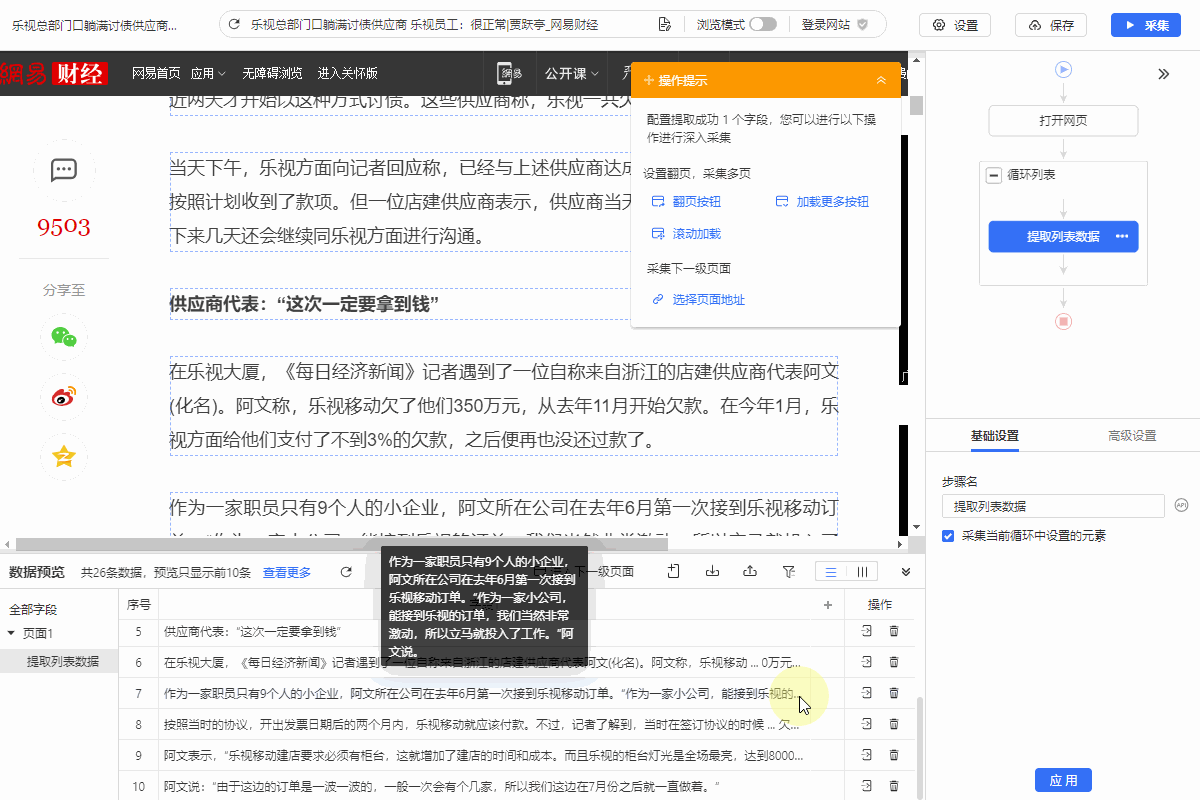Delete row 7 with the trash icon
This screenshot has width=1200, height=800.
[x=894, y=692]
